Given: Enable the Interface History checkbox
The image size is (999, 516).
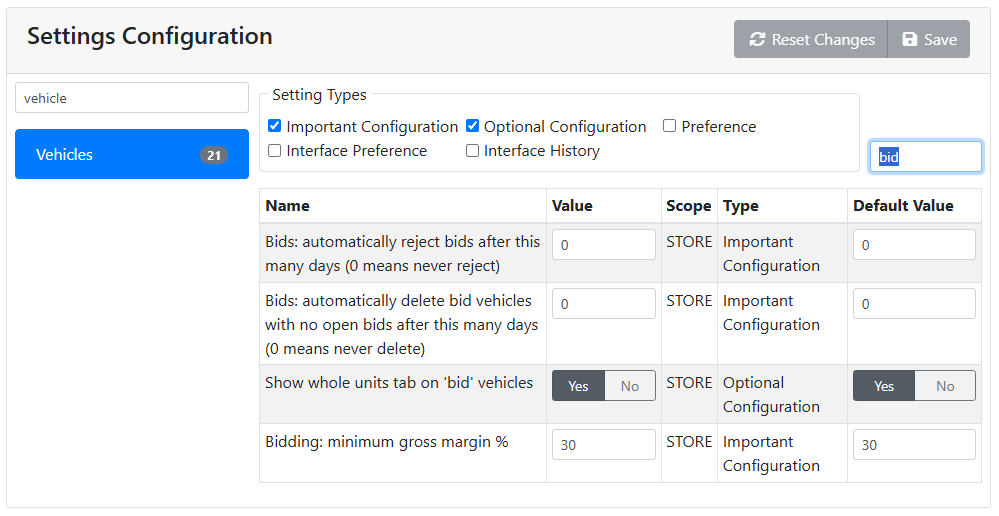Looking at the screenshot, I should click(473, 151).
